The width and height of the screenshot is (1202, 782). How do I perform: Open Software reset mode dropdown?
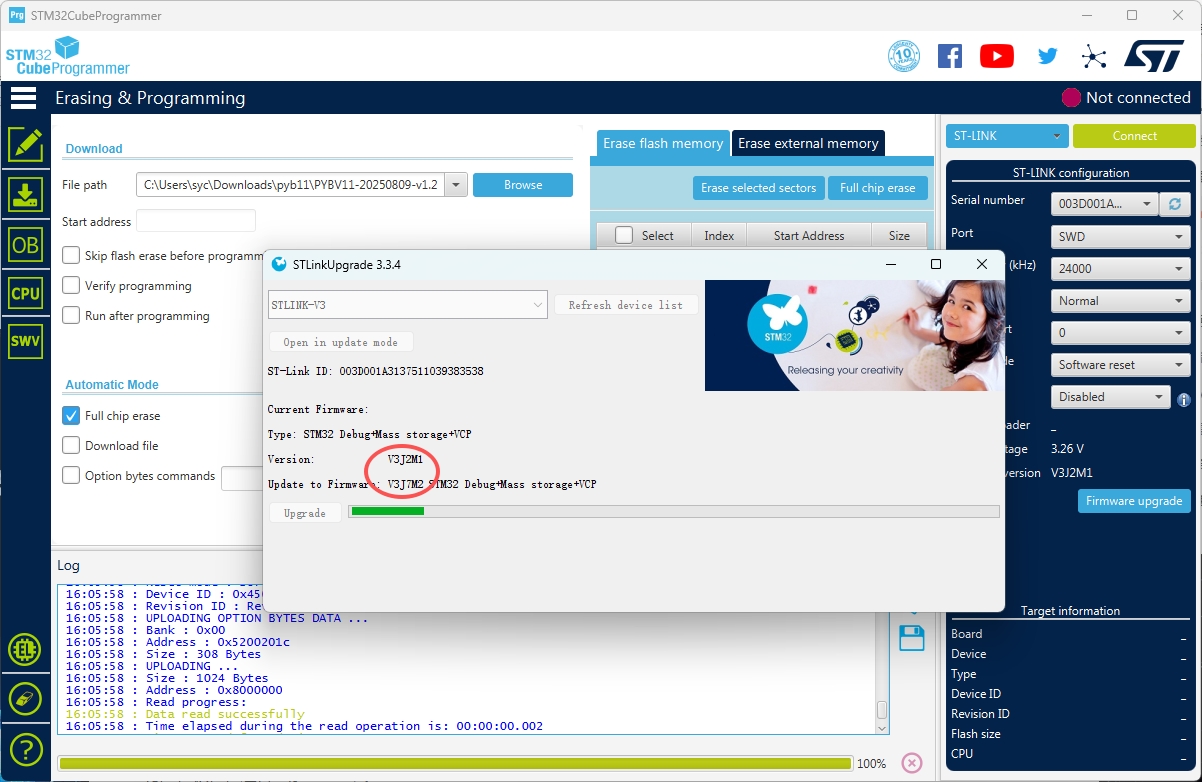[1121, 365]
